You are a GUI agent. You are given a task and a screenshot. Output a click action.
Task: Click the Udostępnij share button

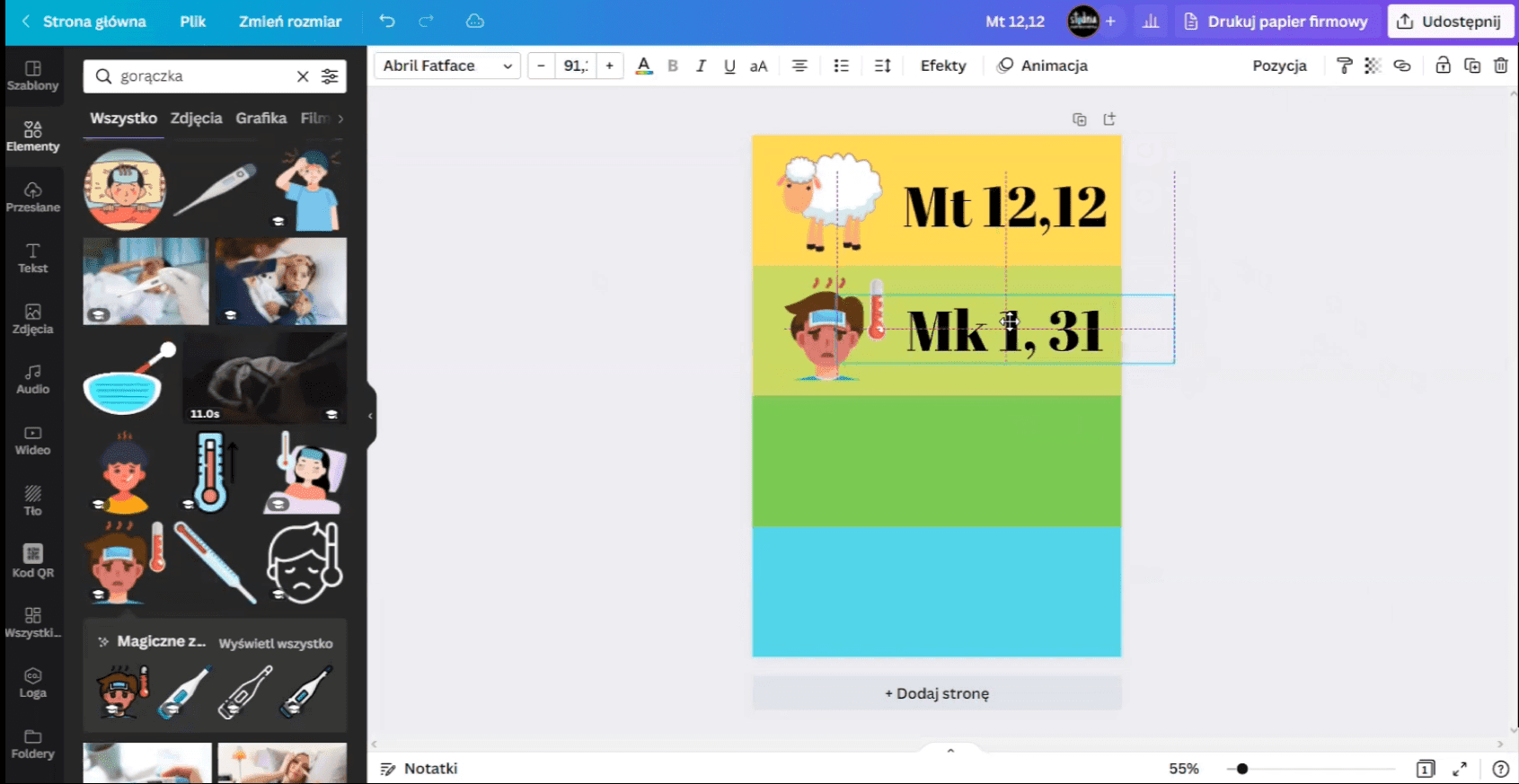[x=1450, y=22]
